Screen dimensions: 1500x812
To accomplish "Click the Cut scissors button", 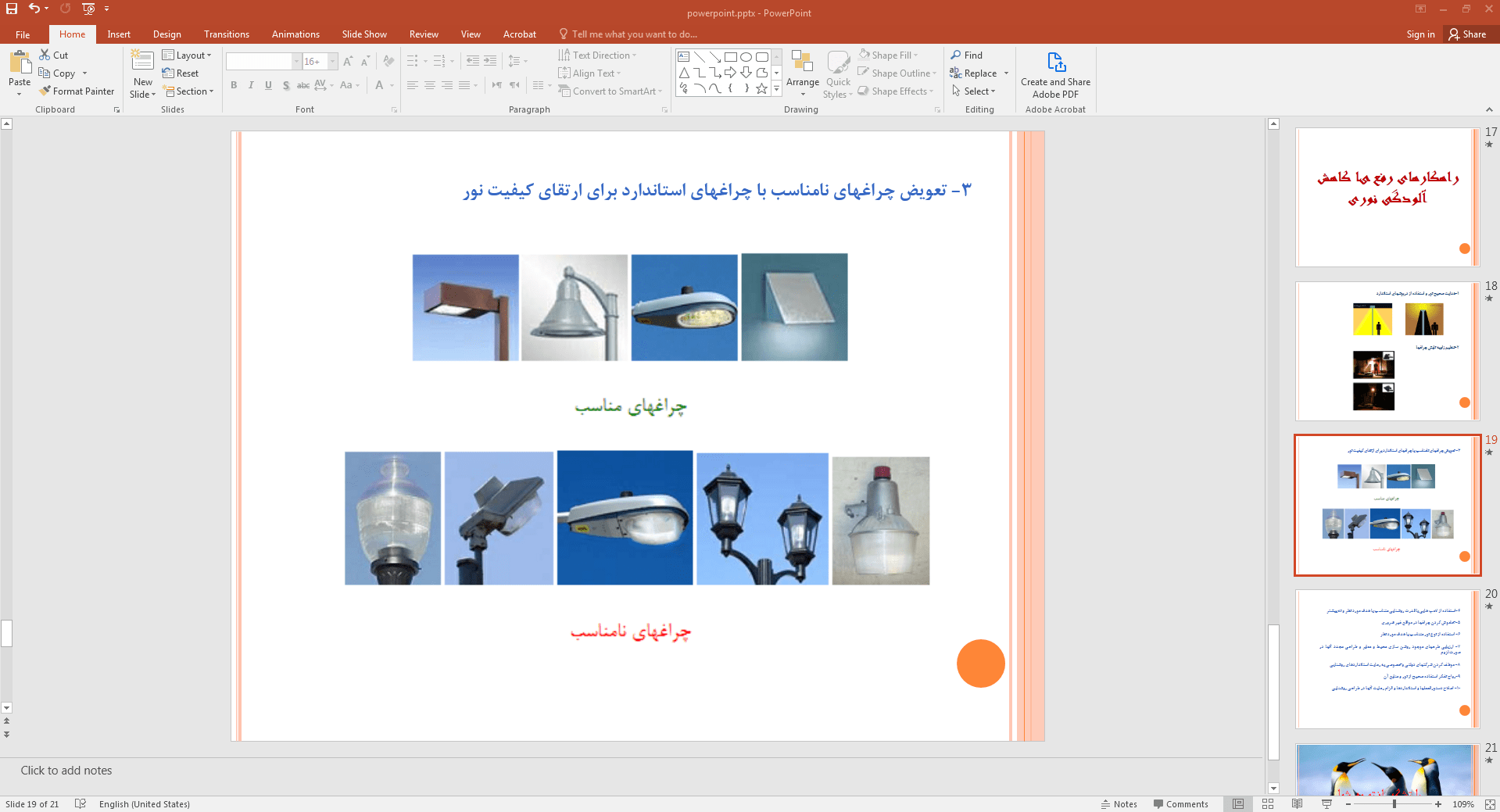I will [54, 55].
